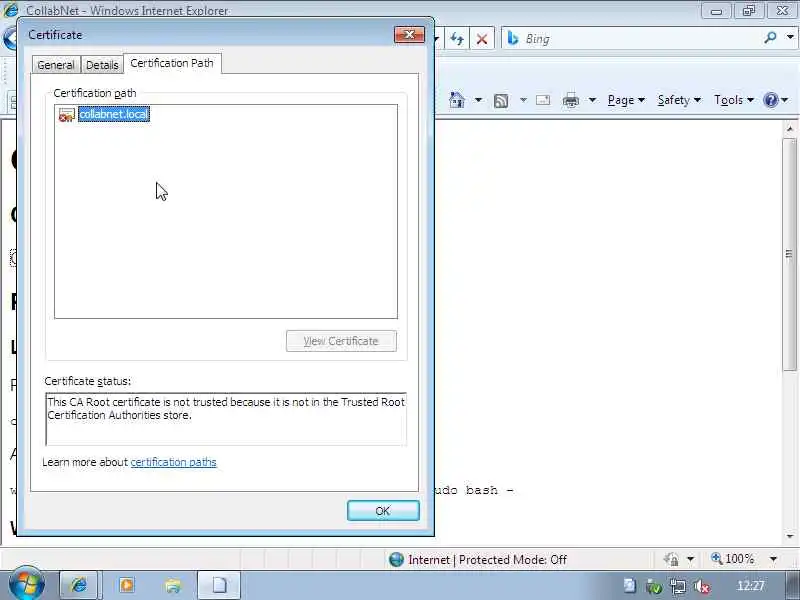
Task: Click the Read Mail icon
Action: [x=543, y=100]
